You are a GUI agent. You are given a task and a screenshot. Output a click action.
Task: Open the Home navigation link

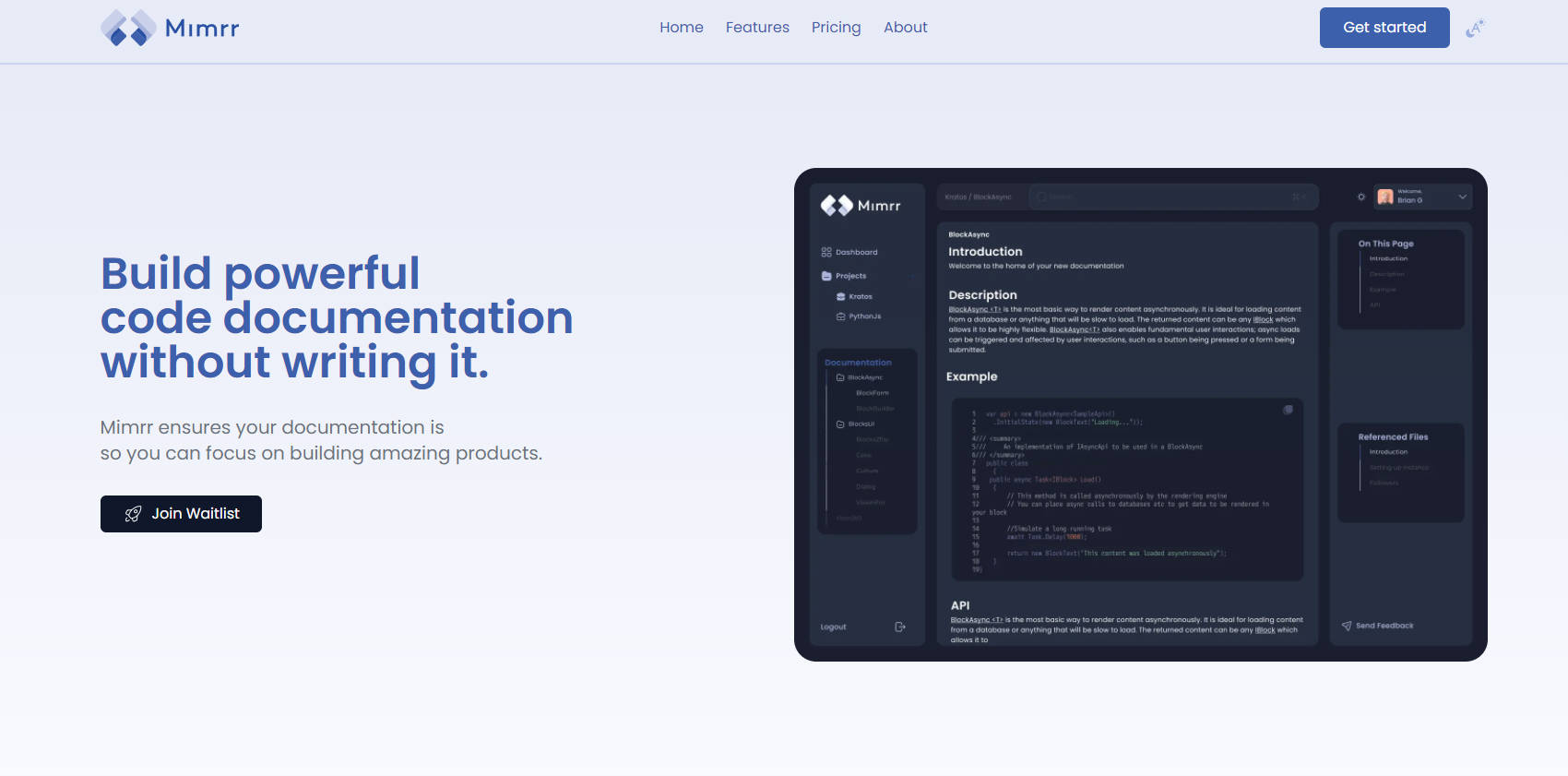point(681,28)
